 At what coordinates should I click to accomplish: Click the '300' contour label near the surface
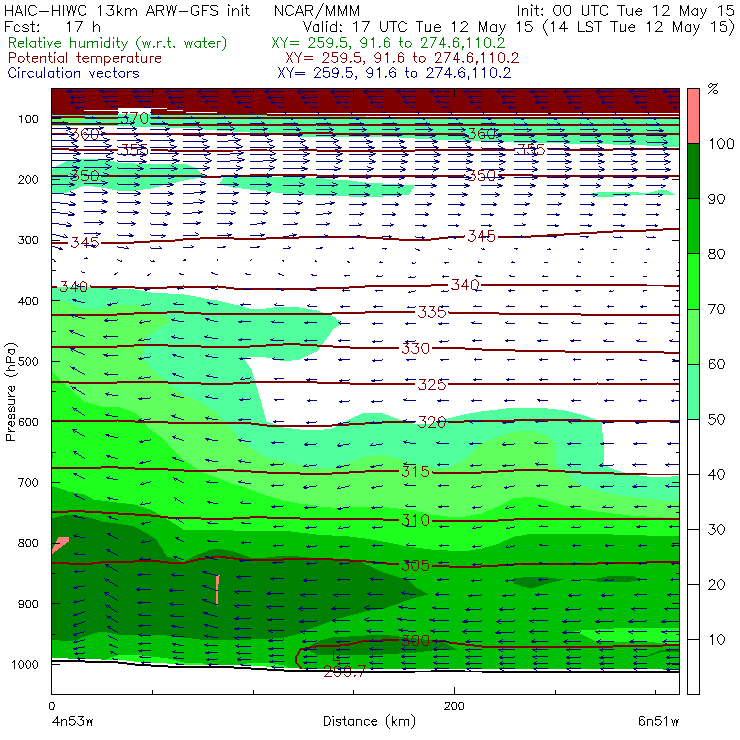416,640
